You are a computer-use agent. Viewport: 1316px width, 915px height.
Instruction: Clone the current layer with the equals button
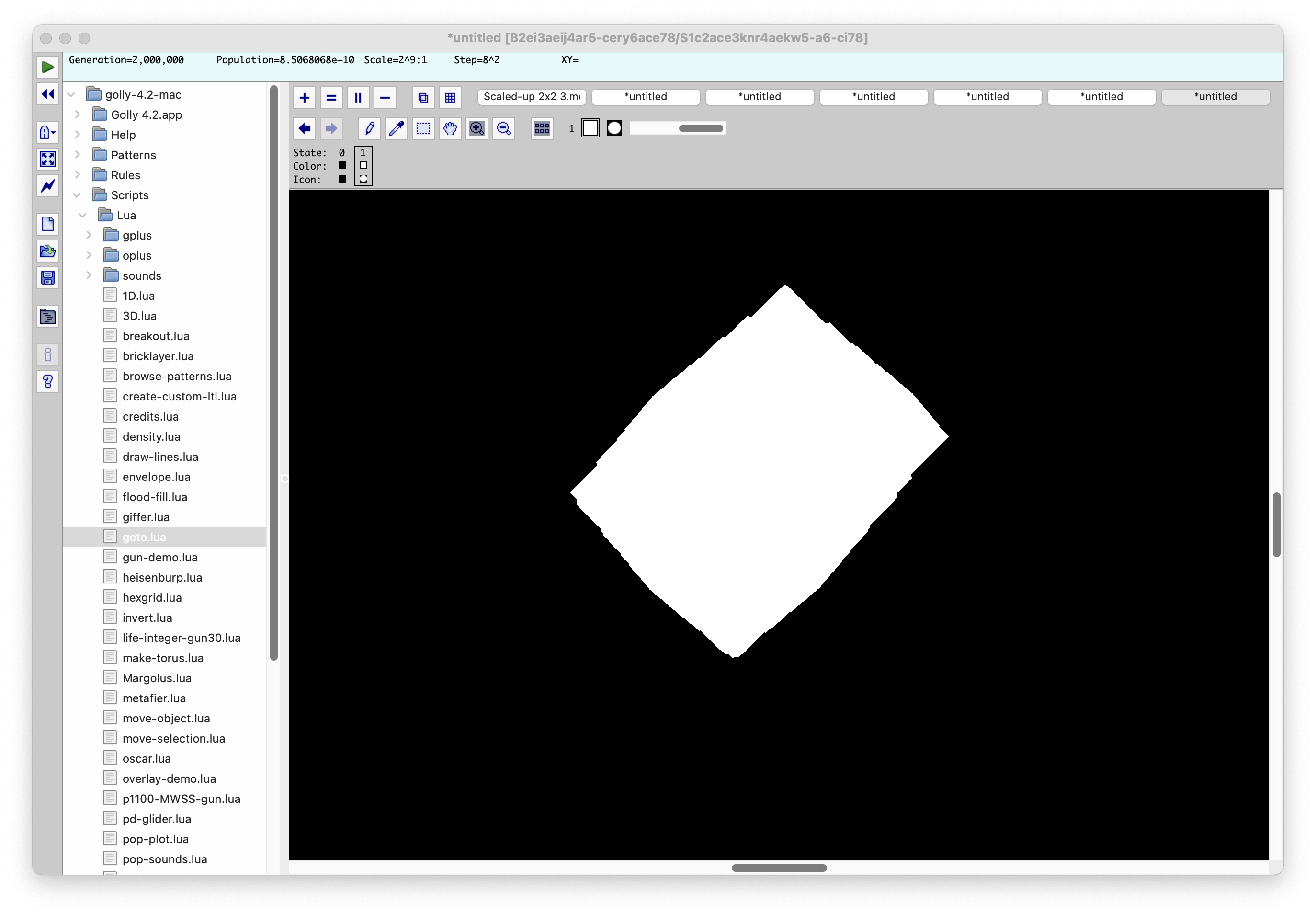tap(331, 97)
